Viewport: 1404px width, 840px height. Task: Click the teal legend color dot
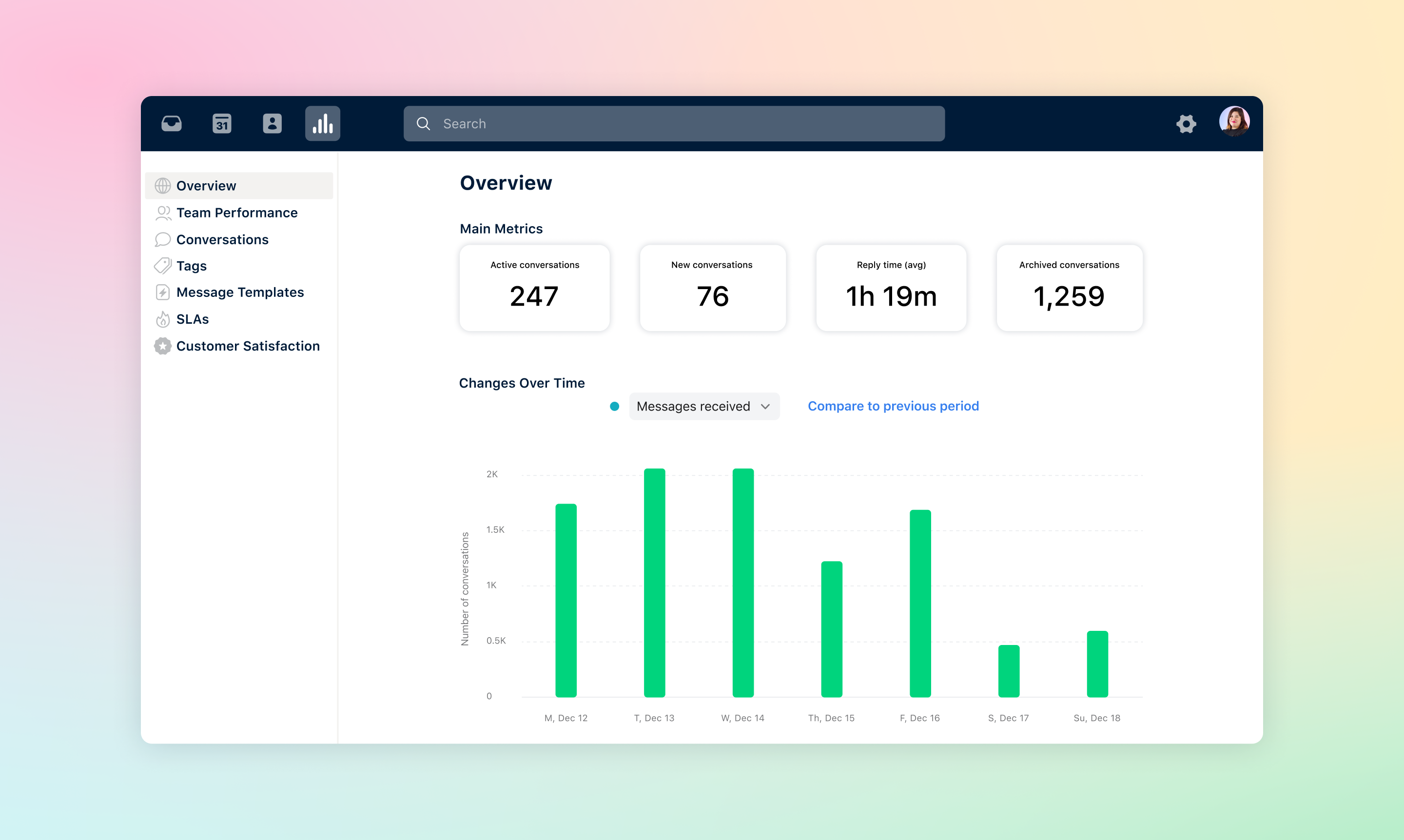[614, 407]
